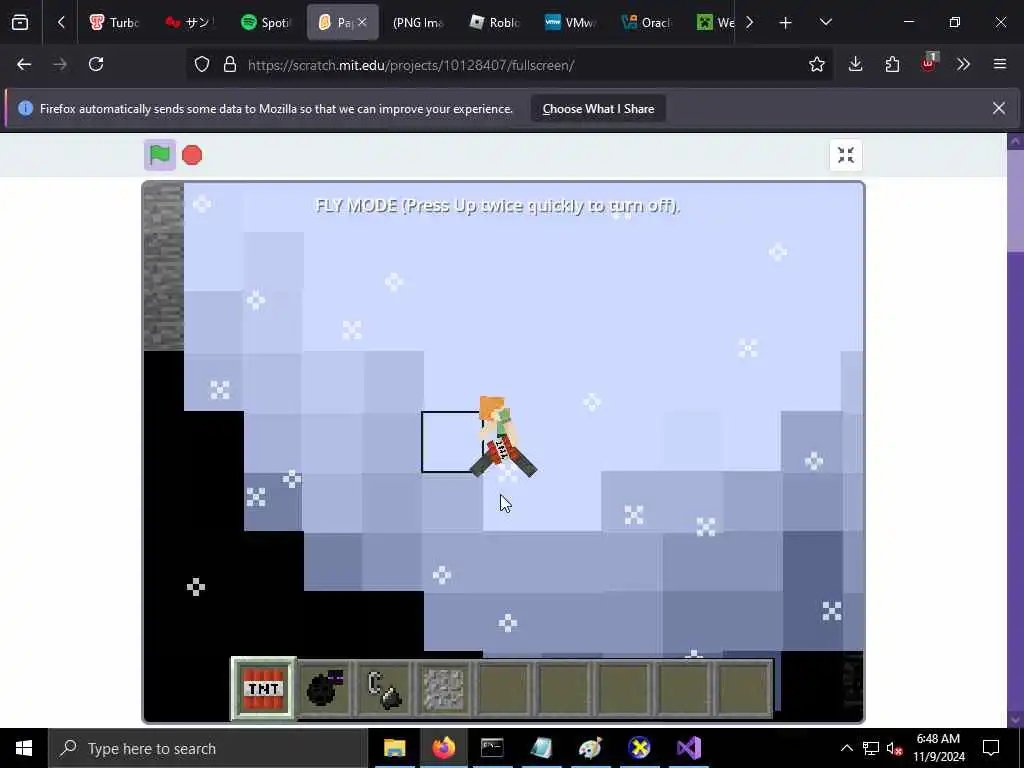
Task: Switch to the Turbo tab
Action: 114,23
